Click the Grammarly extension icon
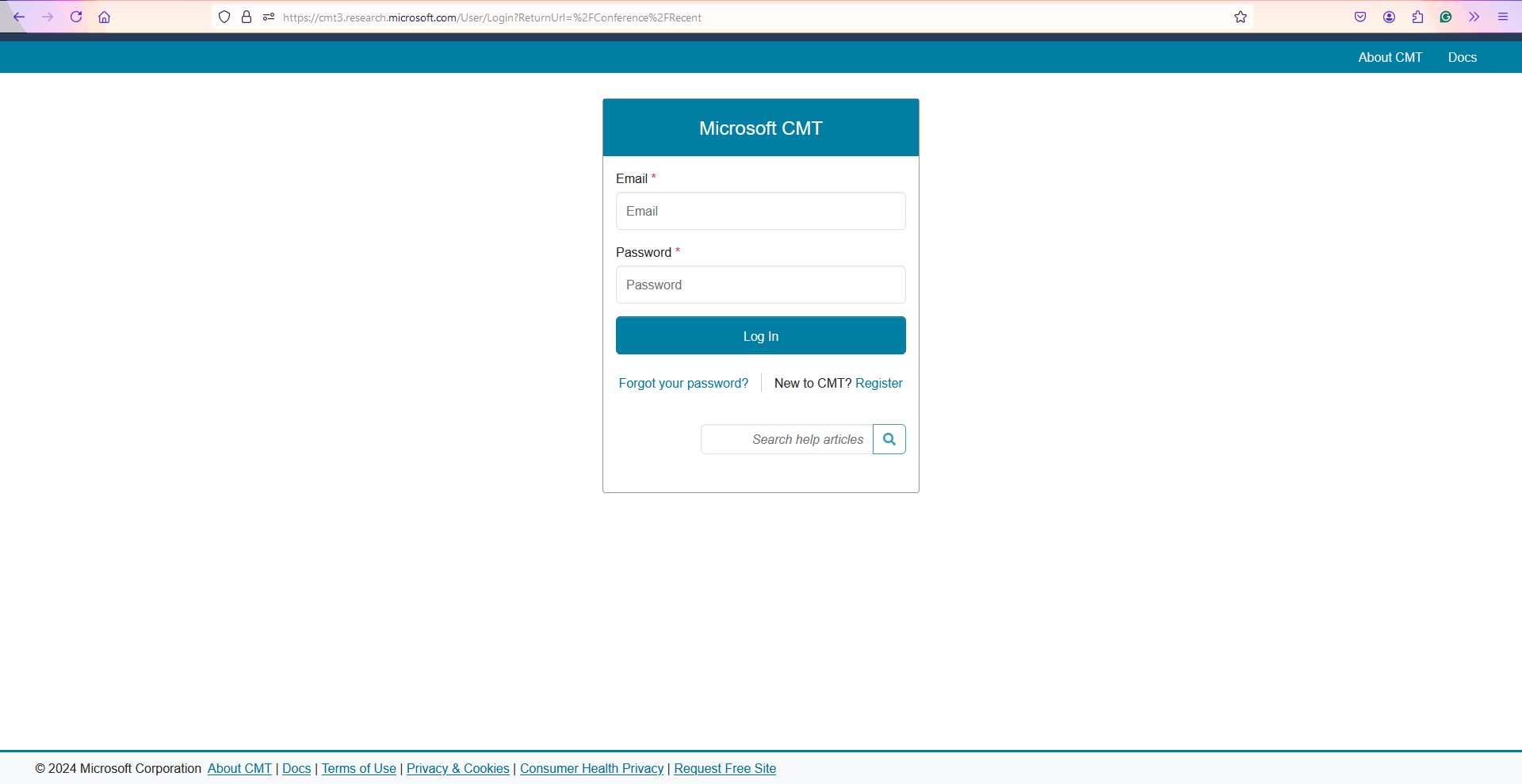This screenshot has width=1522, height=784. click(x=1446, y=17)
